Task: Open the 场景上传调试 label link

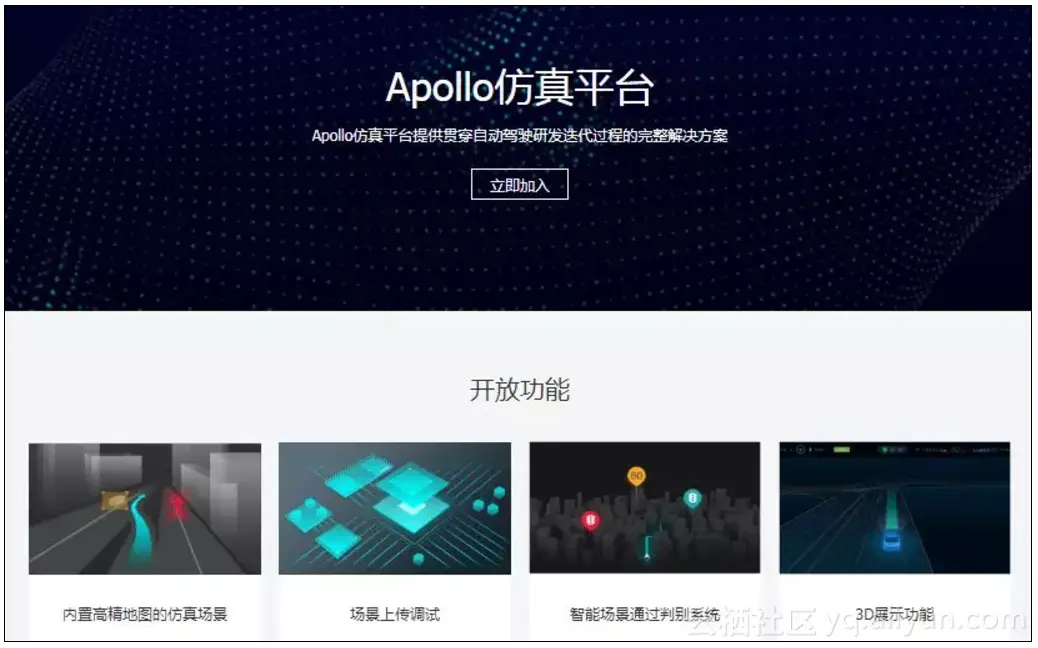Action: pyautogui.click(x=395, y=615)
